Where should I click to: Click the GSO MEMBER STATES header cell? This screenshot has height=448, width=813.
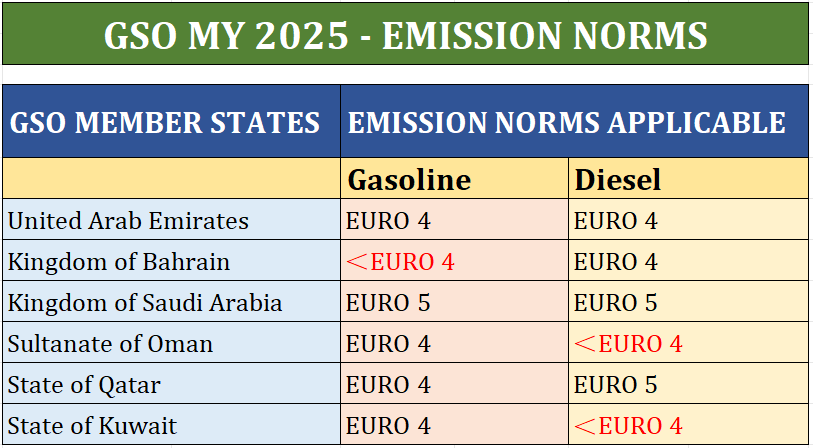pyautogui.click(x=172, y=121)
